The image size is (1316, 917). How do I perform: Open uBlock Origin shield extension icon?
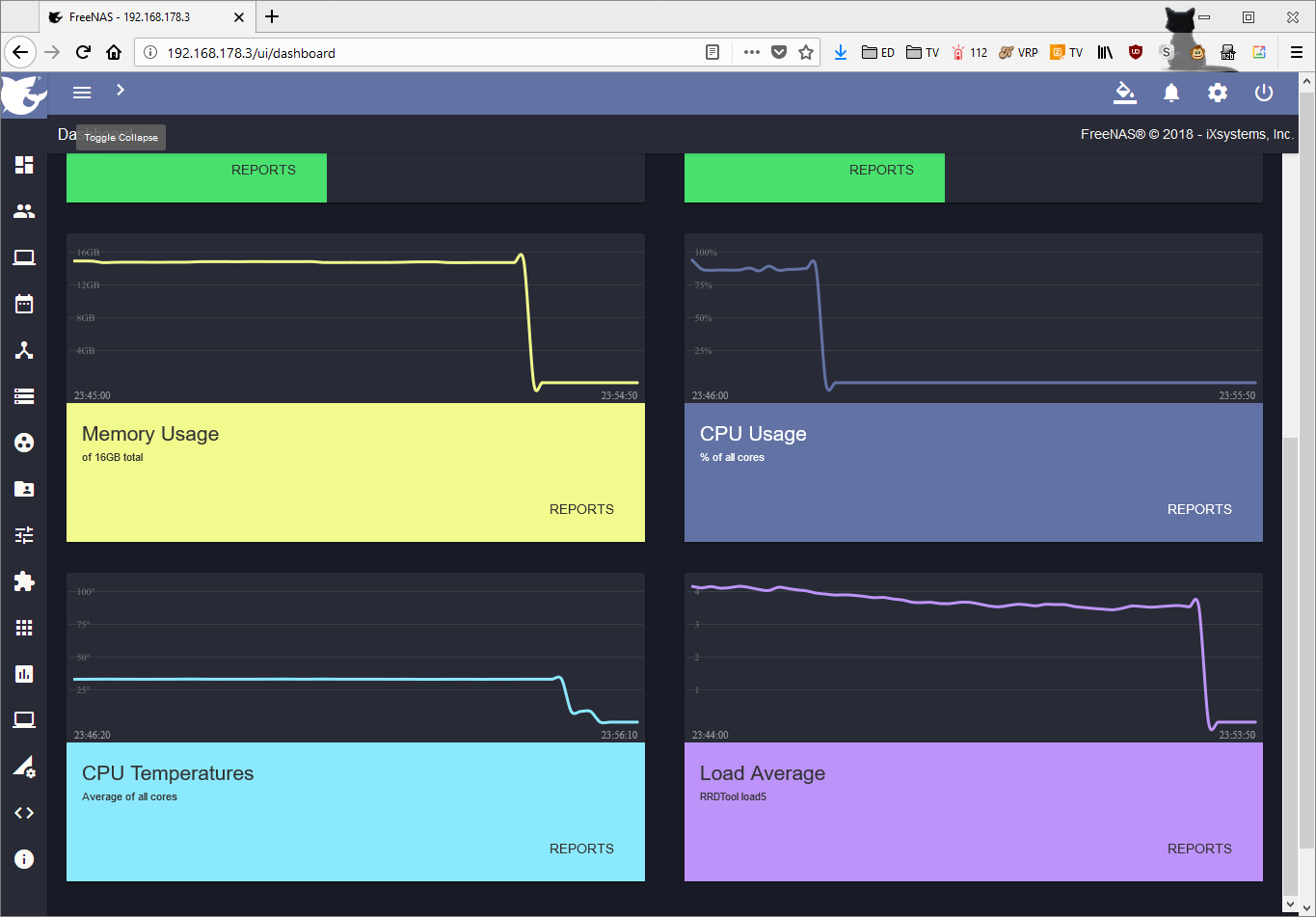point(1136,52)
